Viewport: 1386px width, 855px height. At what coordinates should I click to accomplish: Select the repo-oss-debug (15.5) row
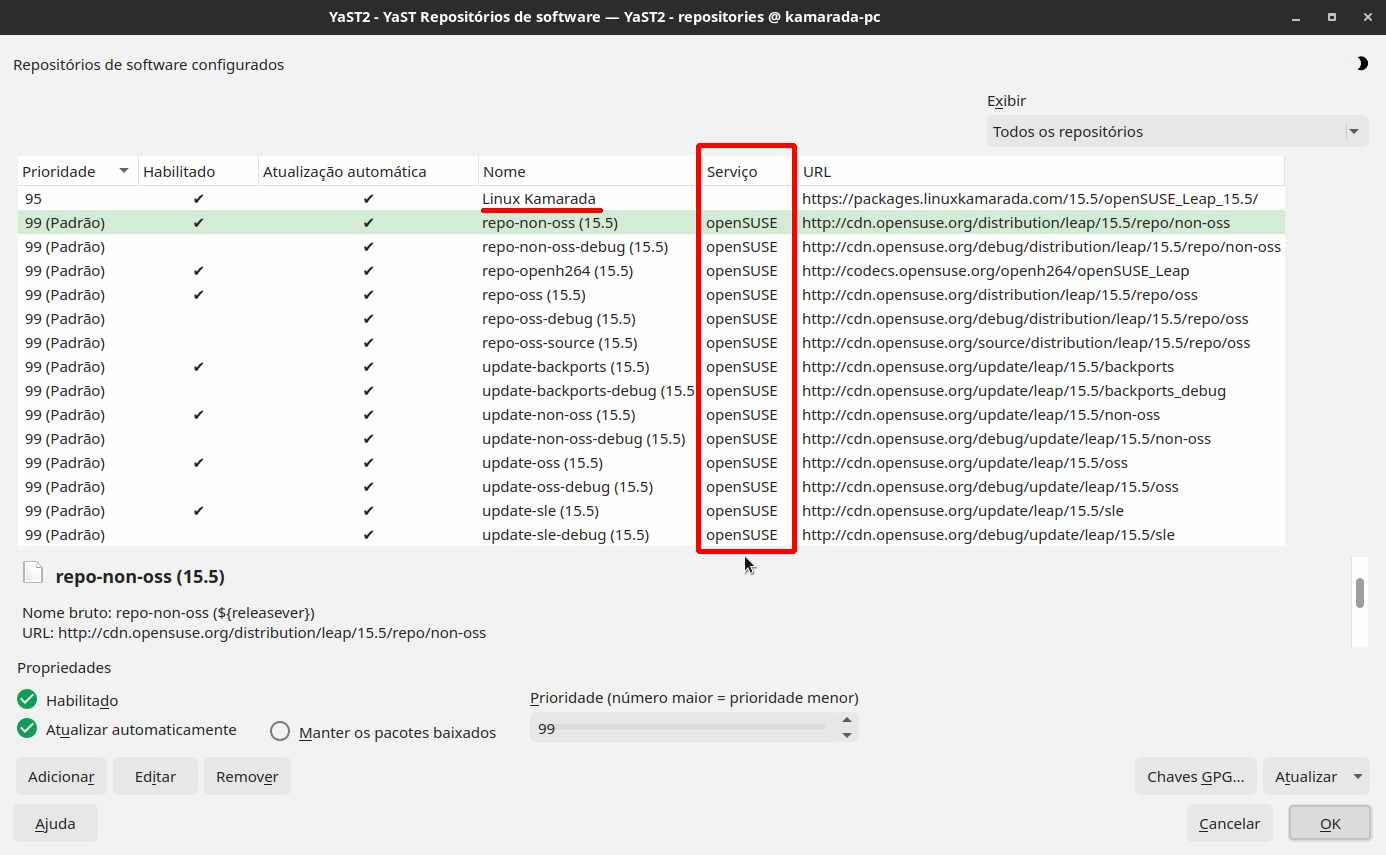(650, 319)
